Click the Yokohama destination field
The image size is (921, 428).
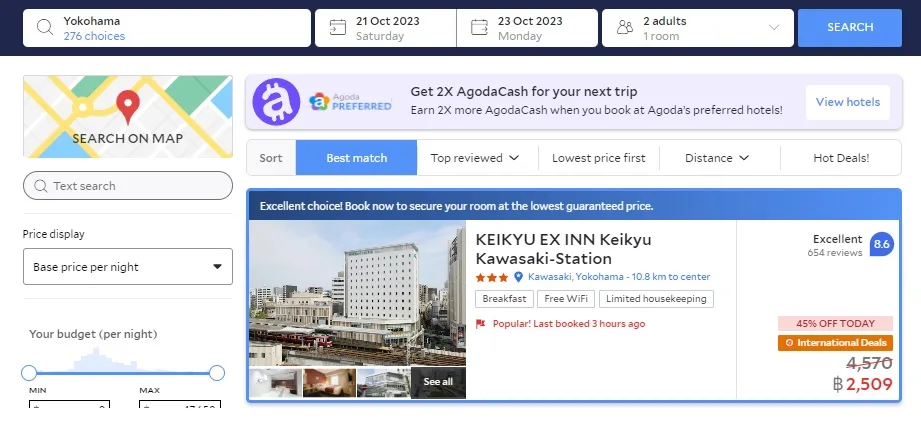coord(167,28)
